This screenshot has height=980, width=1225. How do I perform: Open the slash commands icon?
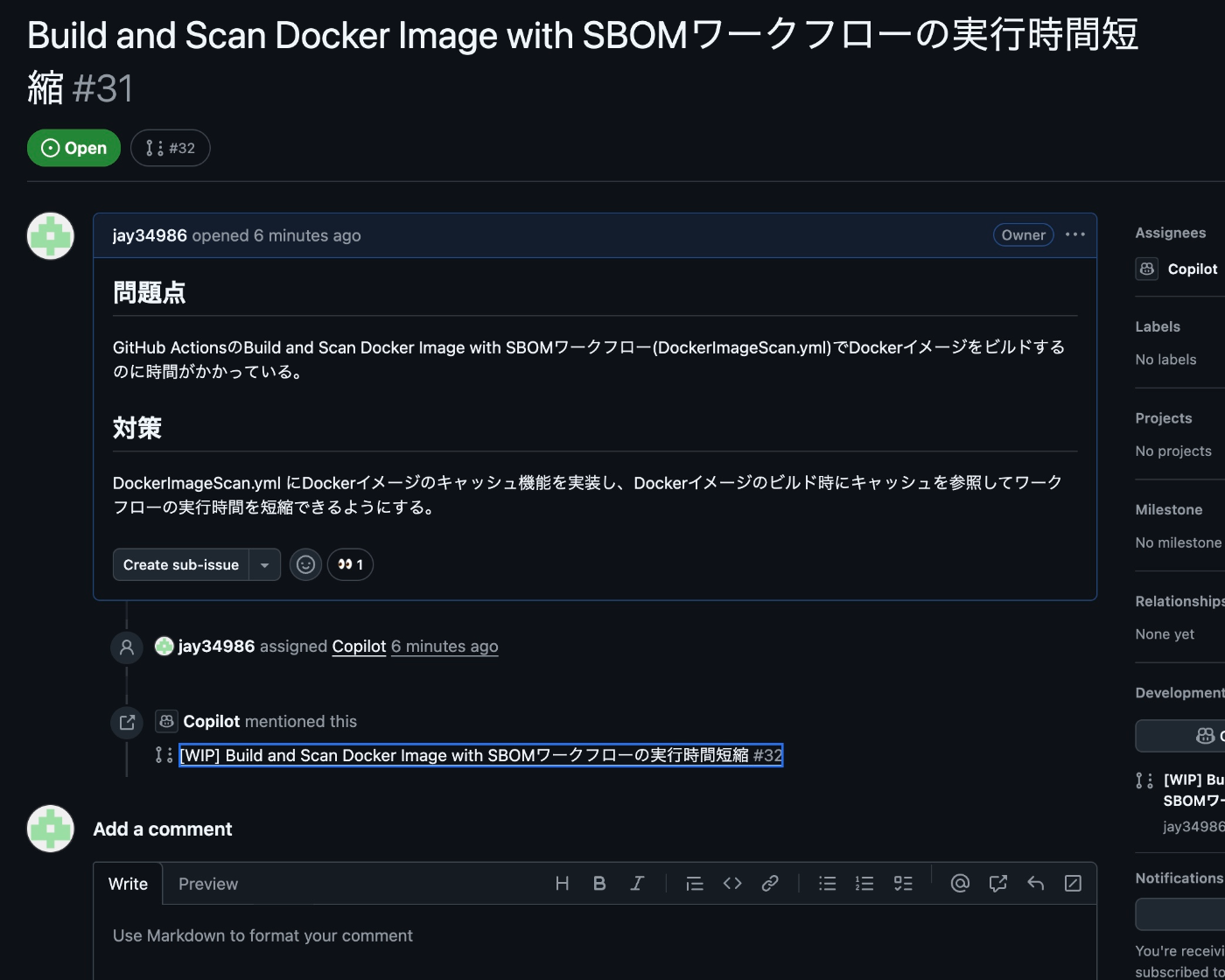click(1073, 884)
